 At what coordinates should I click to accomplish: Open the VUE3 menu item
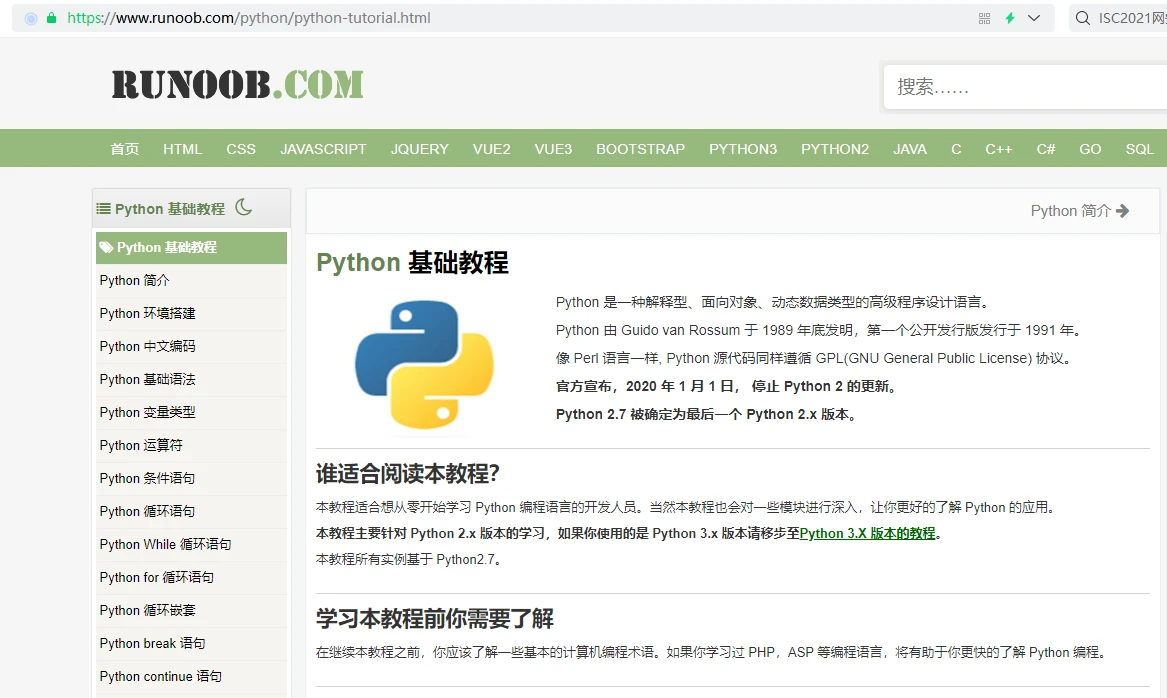tap(553, 149)
